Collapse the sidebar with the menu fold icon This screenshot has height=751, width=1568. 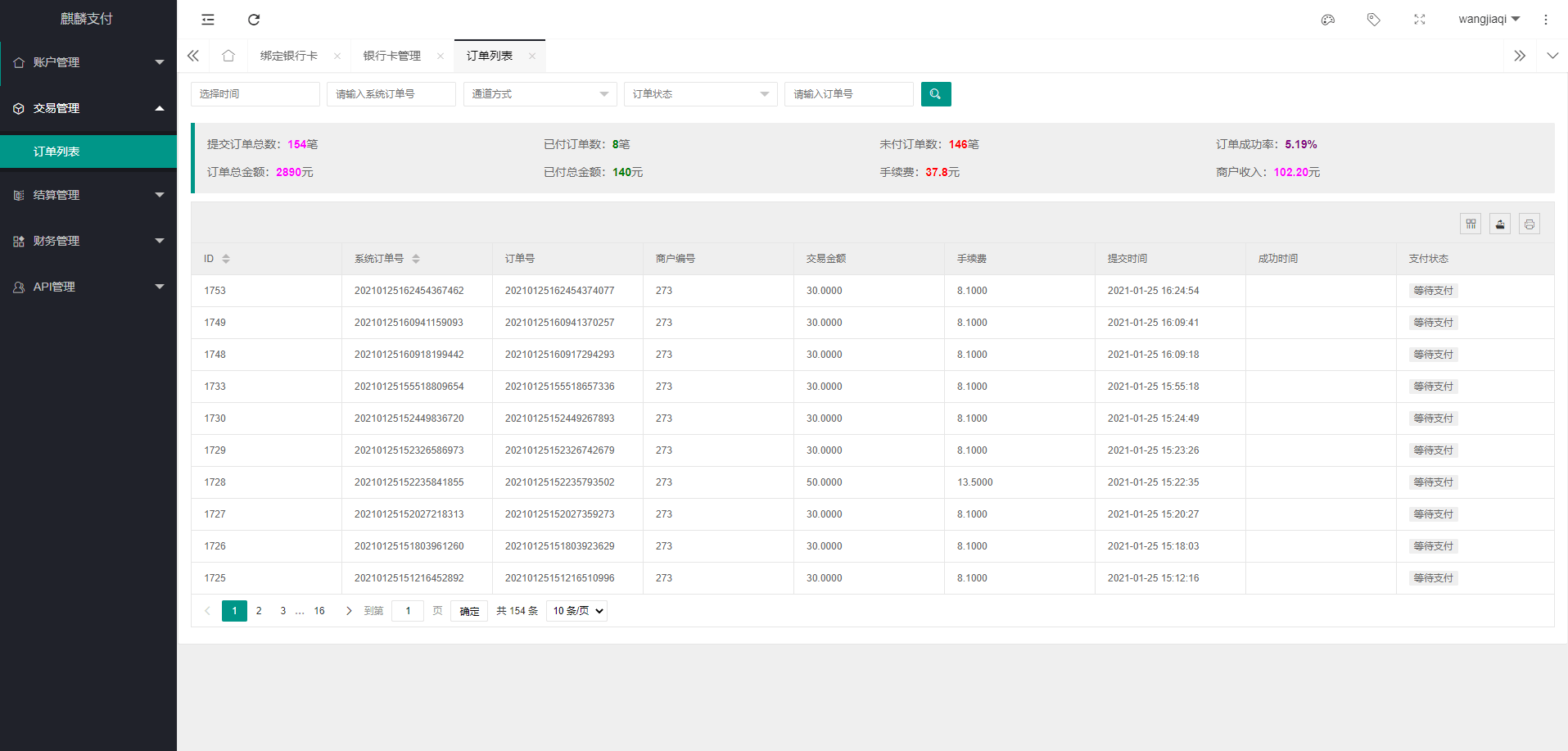click(x=208, y=20)
